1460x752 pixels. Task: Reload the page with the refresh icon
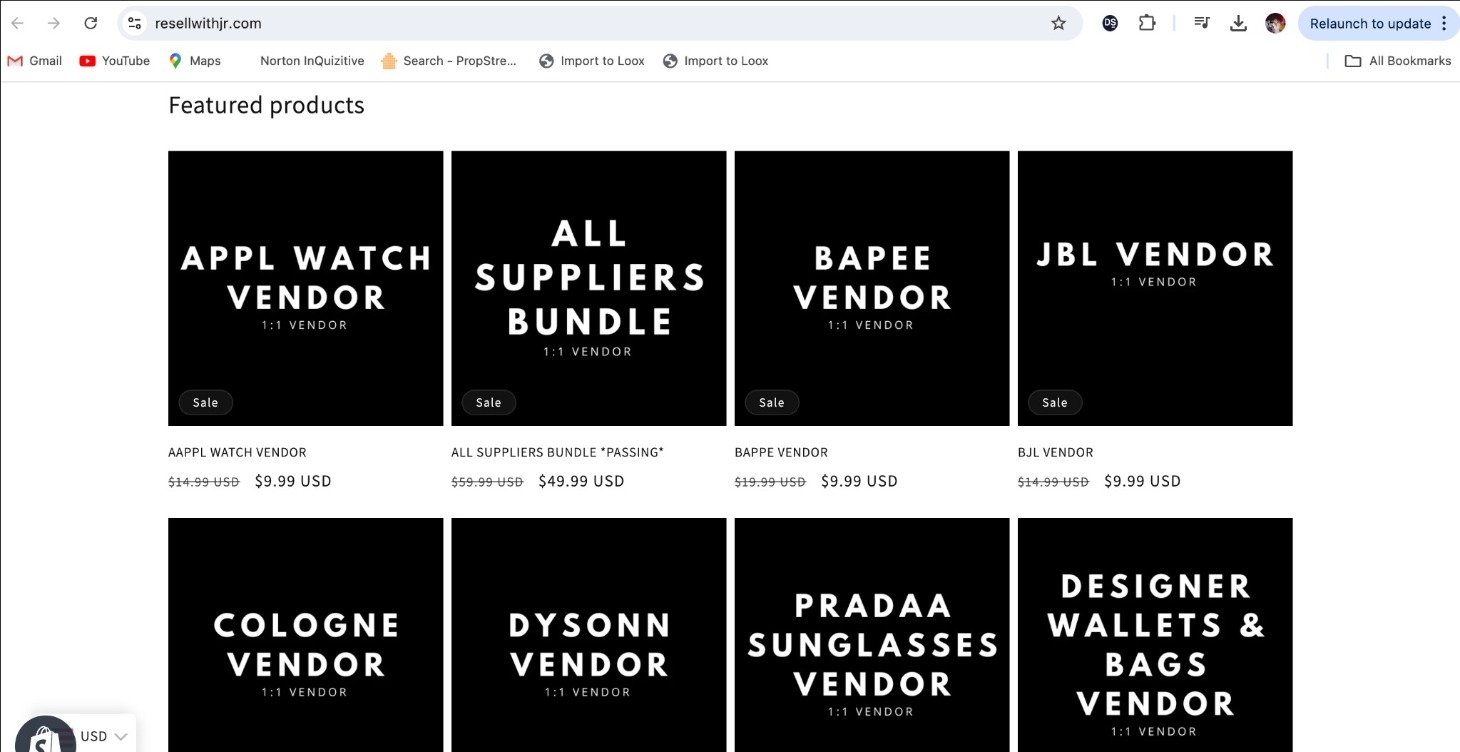point(91,23)
